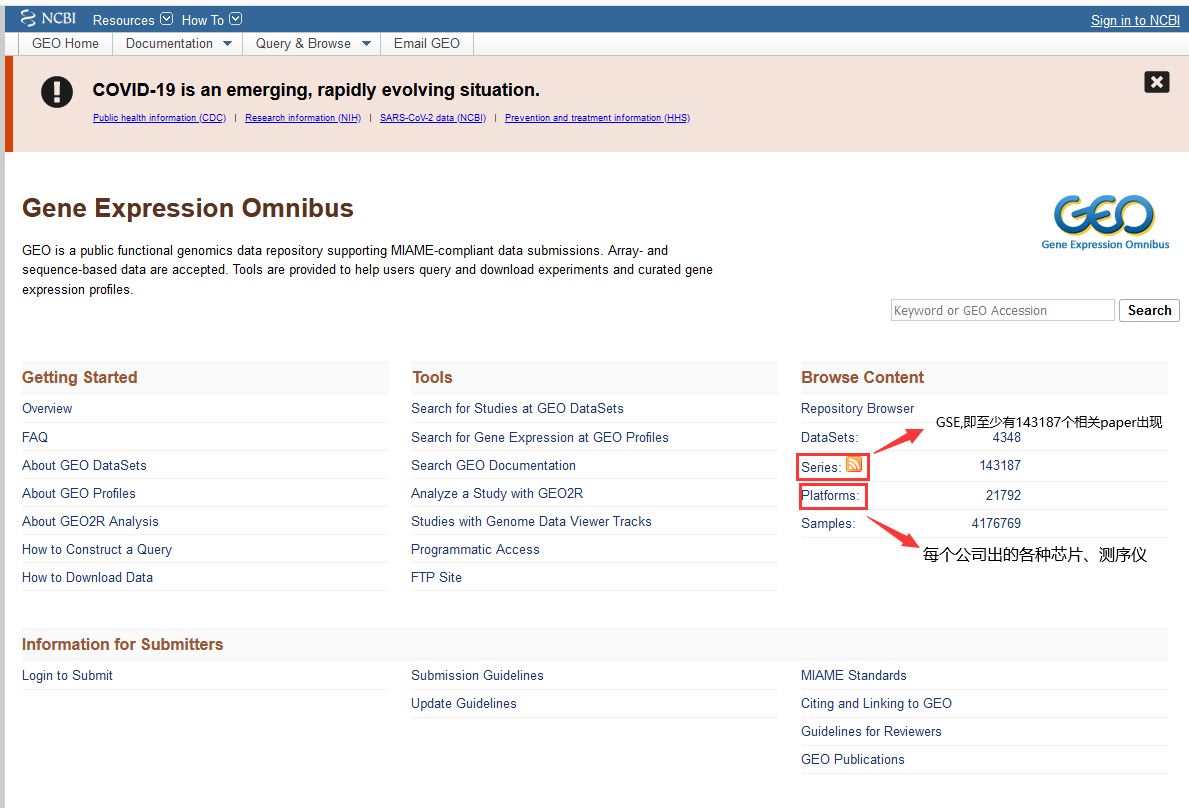Screen dimensions: 1189x808
Task: Click the Information for Submitters header
Action: coord(123,644)
